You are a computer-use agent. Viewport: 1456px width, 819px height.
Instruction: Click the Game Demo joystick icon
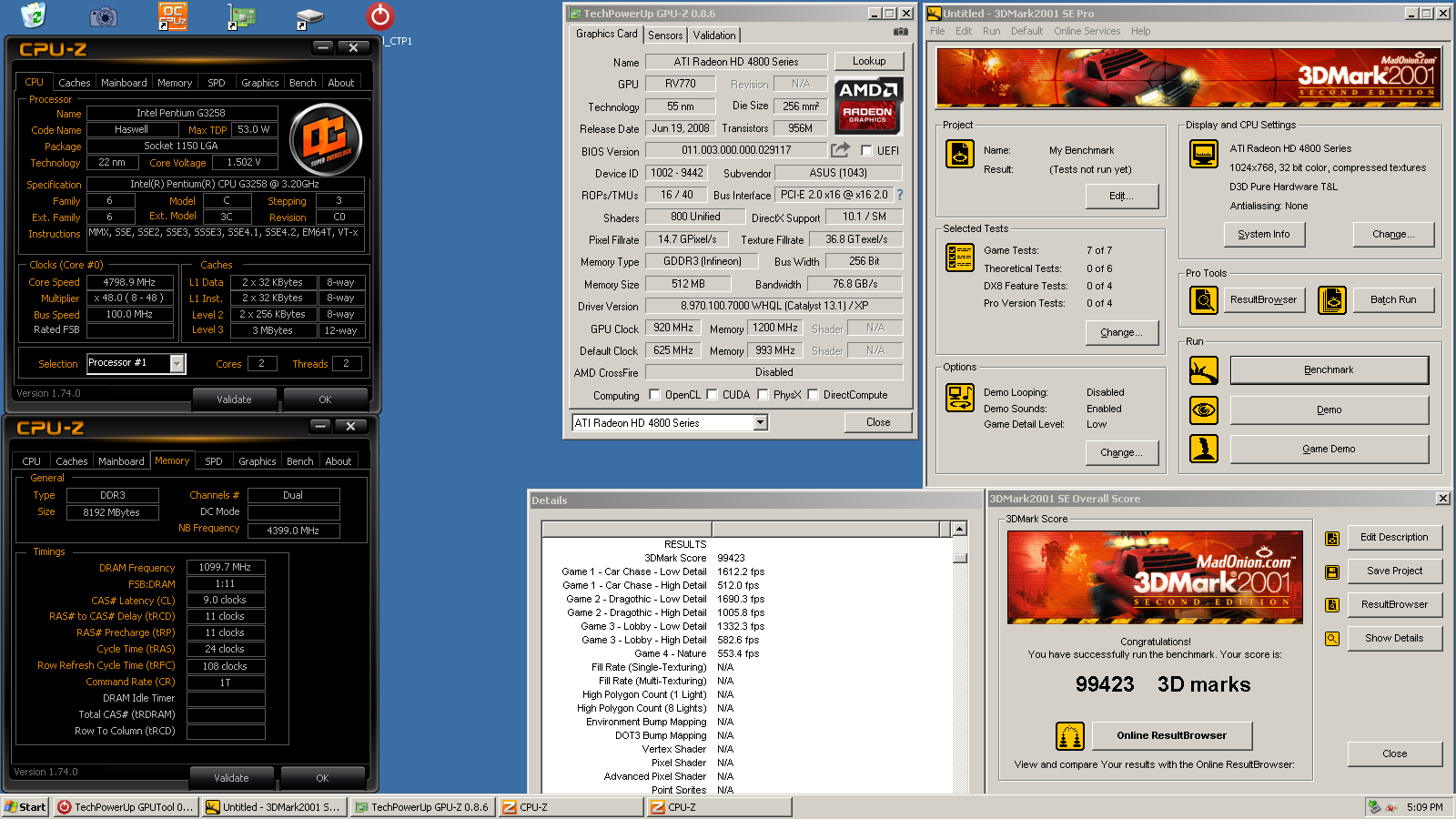click(1204, 449)
